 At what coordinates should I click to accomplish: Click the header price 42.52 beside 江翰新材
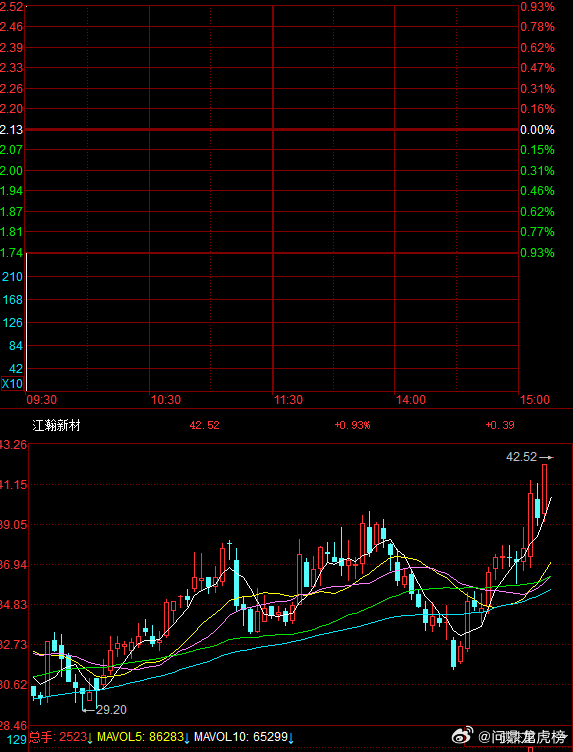tap(204, 425)
